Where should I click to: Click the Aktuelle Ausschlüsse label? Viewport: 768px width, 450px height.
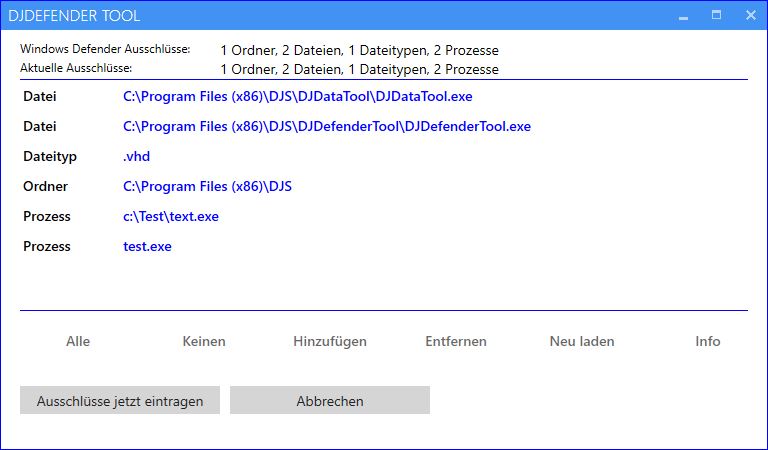click(x=76, y=68)
